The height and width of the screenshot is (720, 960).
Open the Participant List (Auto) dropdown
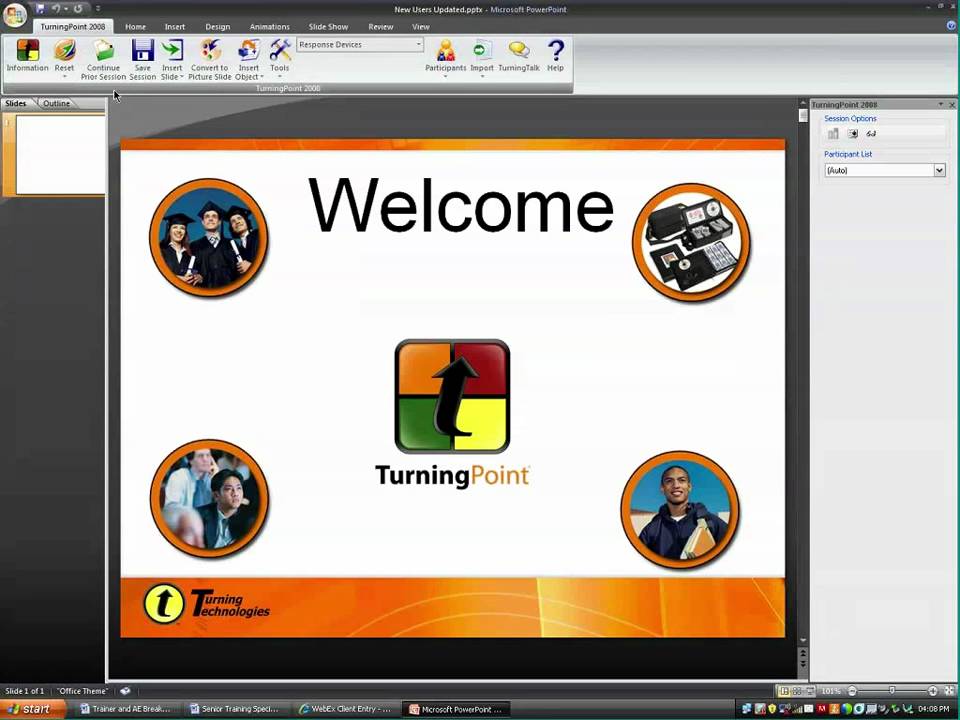940,170
